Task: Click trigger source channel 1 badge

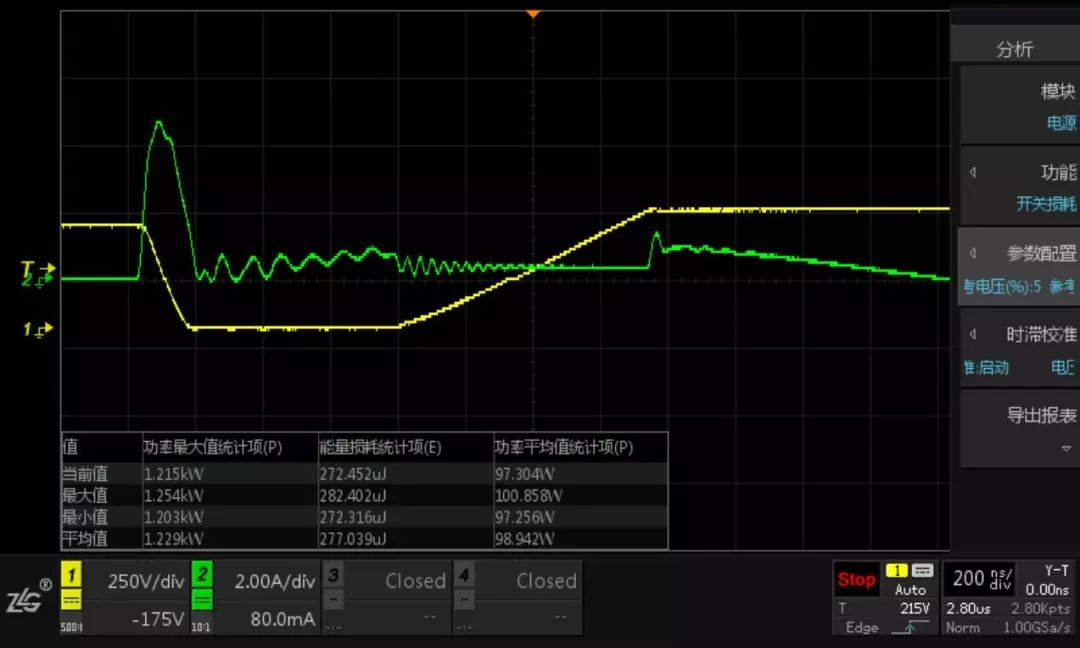Action: 896,570
